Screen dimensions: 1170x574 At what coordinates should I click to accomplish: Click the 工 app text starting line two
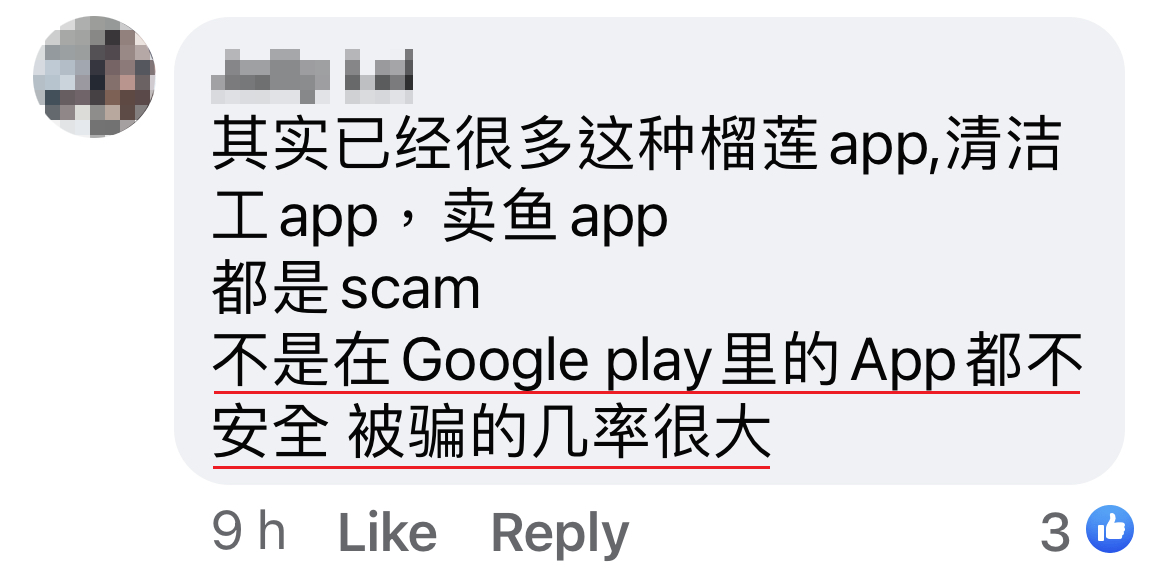294,219
